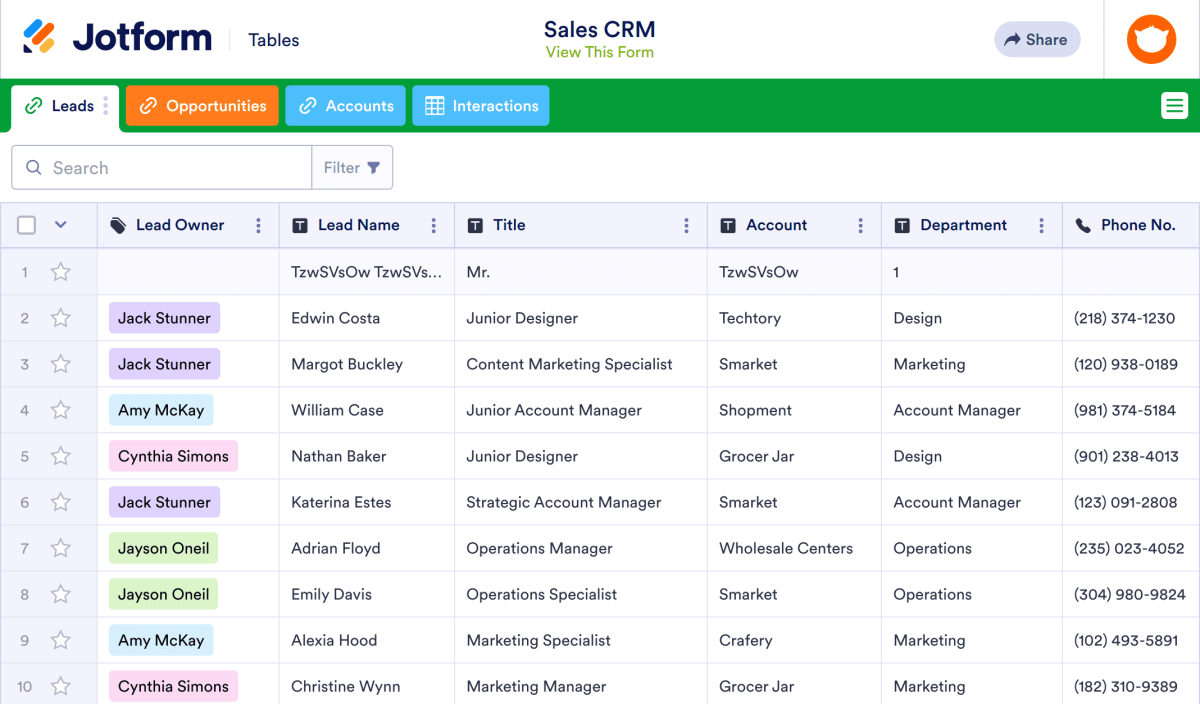
Task: Favorite the Katerina Estes lead
Action: (x=61, y=502)
